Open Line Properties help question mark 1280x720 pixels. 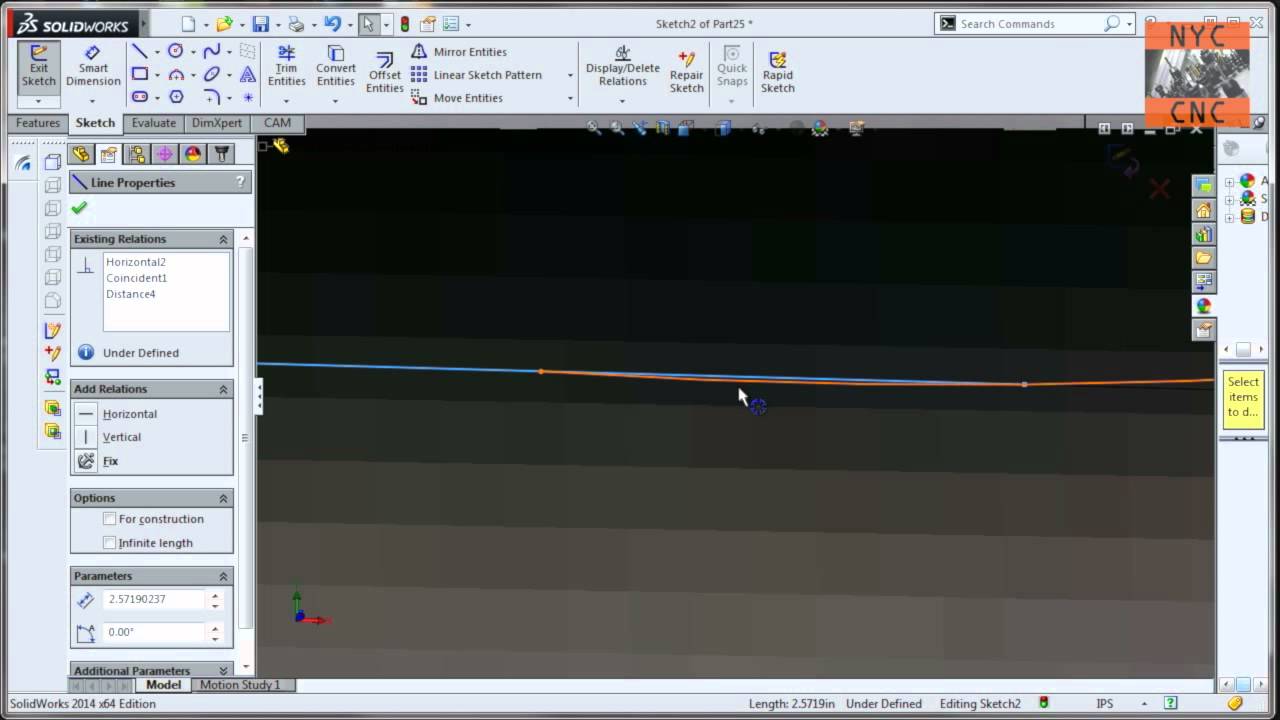point(240,182)
